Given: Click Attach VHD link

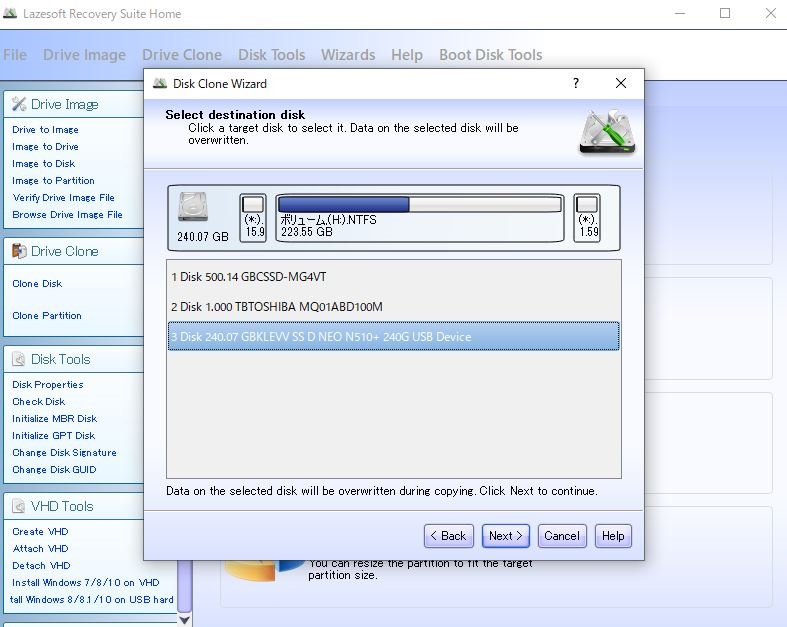Looking at the screenshot, I should [40, 549].
